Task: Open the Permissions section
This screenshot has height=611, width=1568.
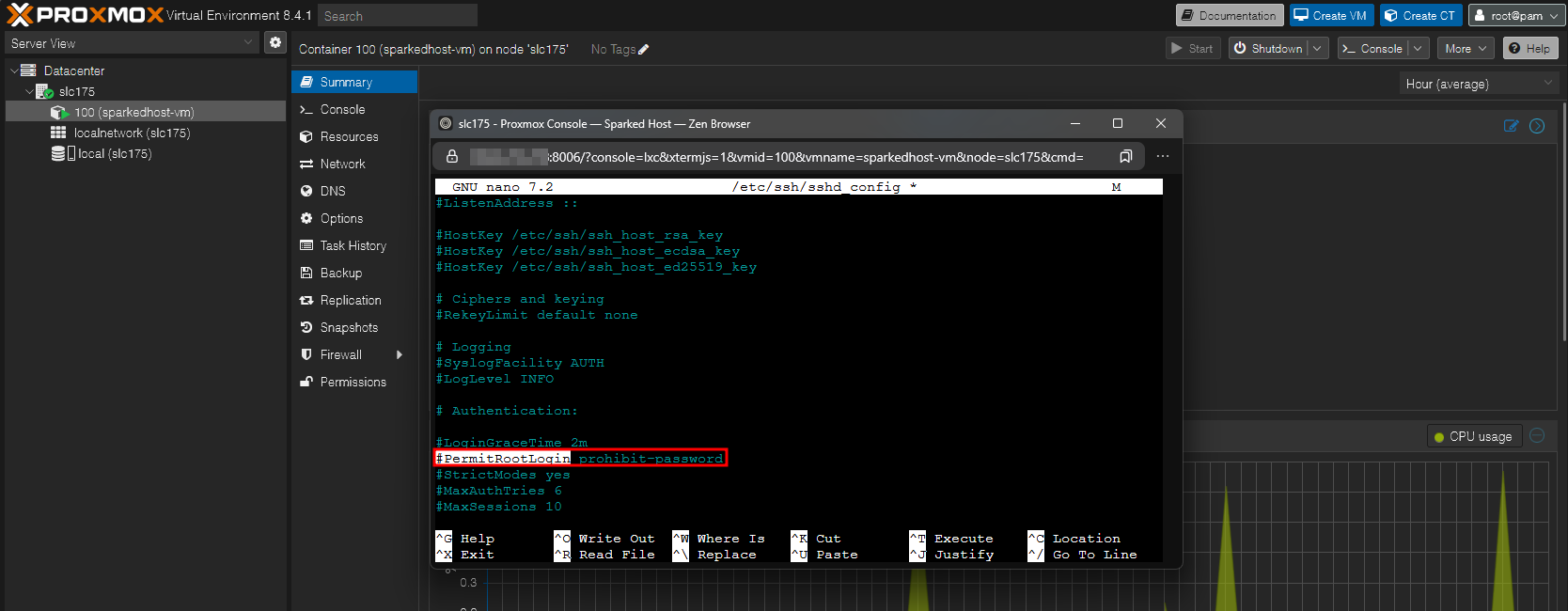Action: (354, 382)
